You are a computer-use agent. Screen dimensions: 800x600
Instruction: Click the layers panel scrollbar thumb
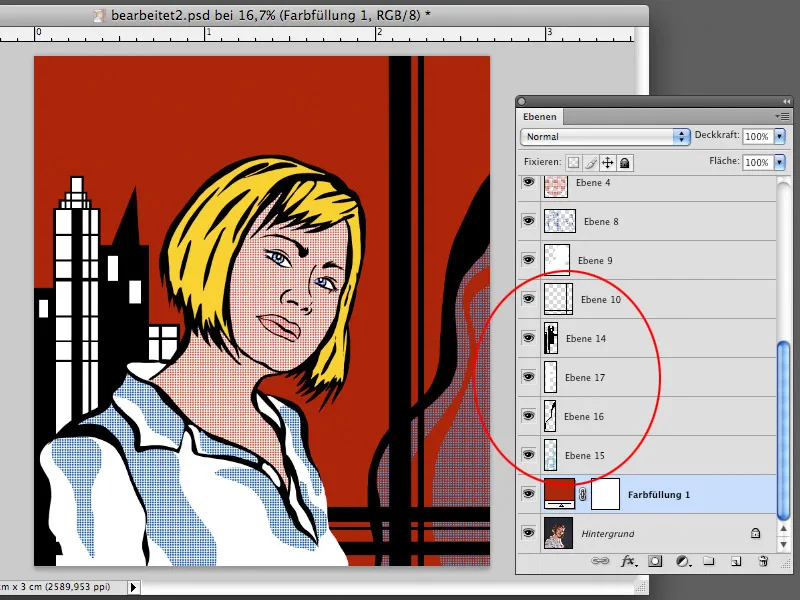point(783,431)
